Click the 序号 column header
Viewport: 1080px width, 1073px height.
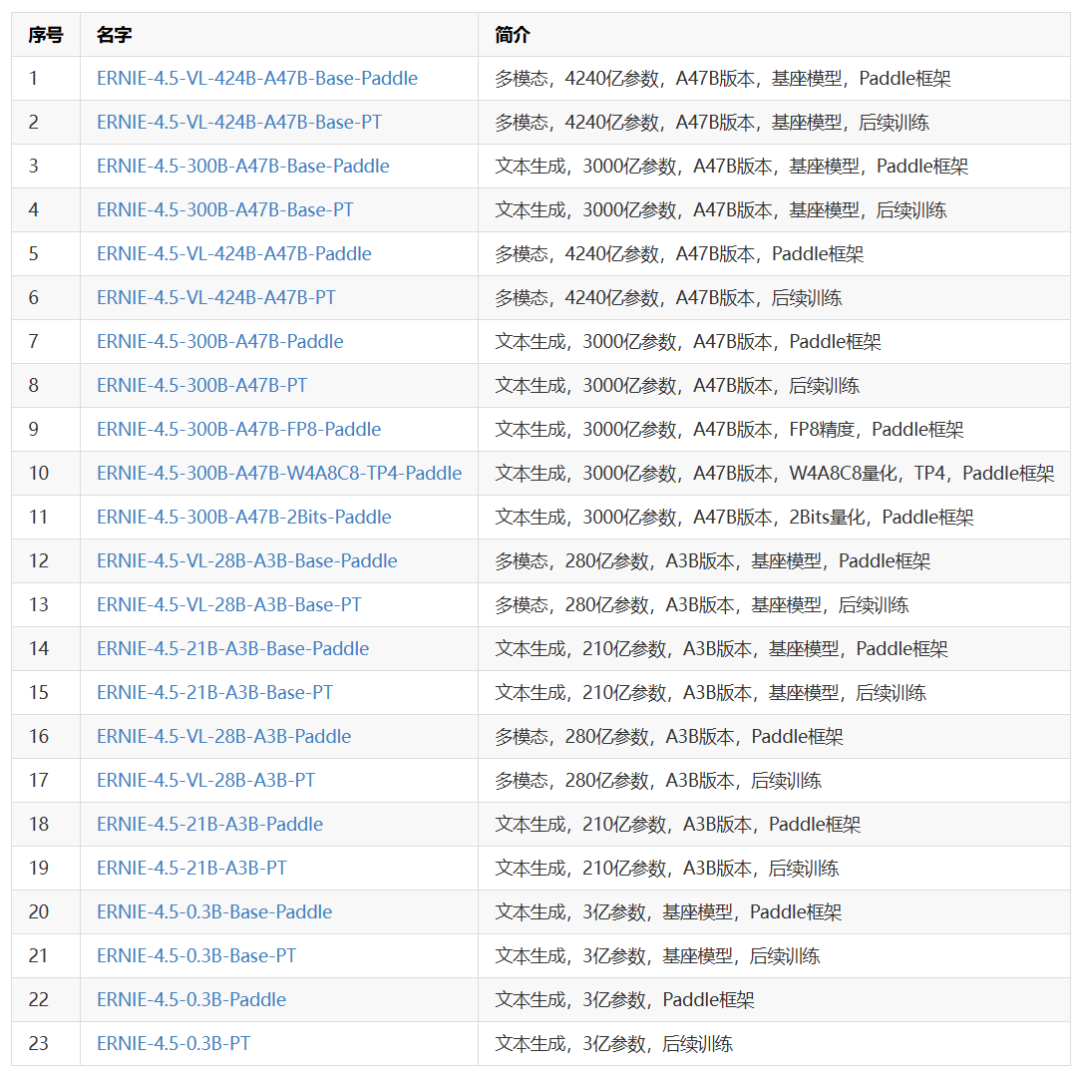tap(45, 34)
